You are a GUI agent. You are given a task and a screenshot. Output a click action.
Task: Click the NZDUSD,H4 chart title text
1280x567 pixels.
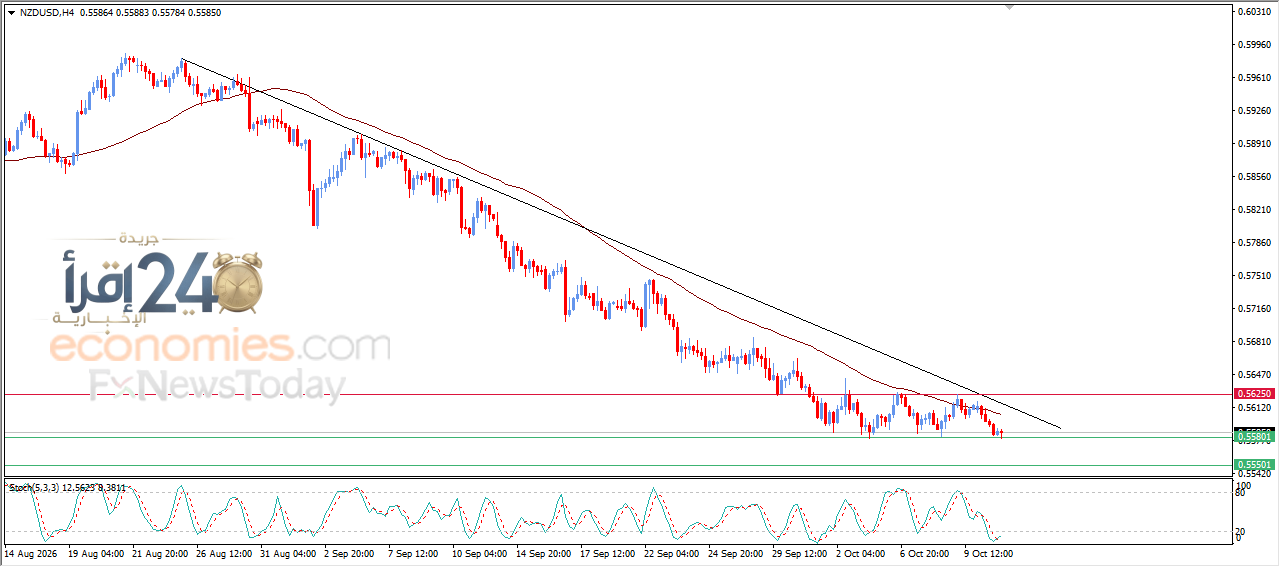[45, 13]
